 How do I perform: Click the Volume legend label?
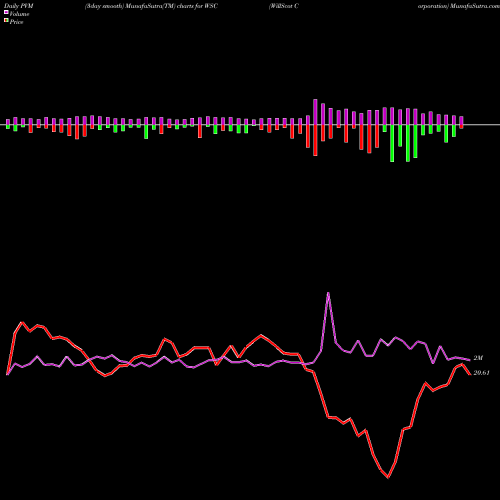pyautogui.click(x=19, y=14)
